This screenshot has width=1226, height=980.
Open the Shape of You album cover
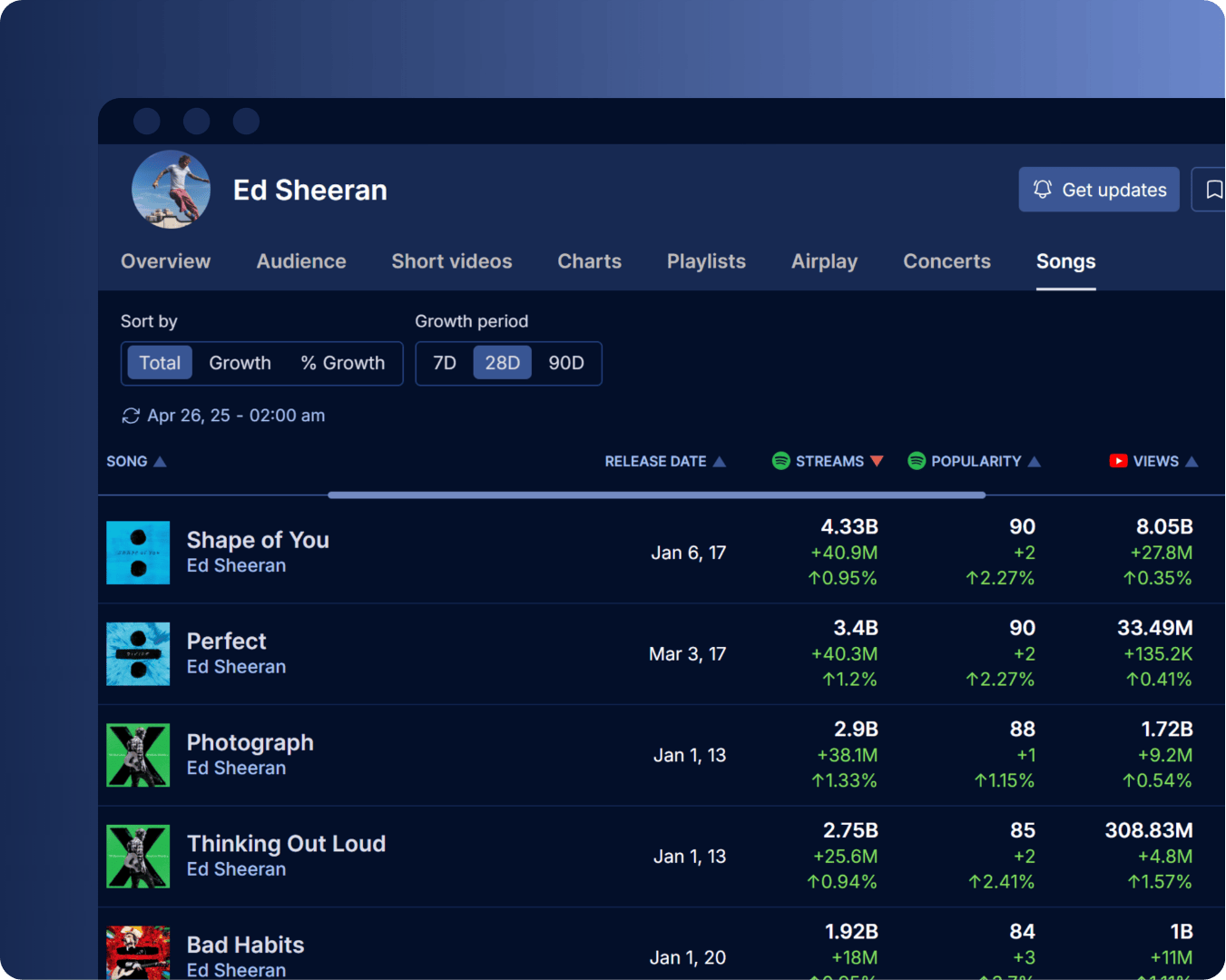138,553
